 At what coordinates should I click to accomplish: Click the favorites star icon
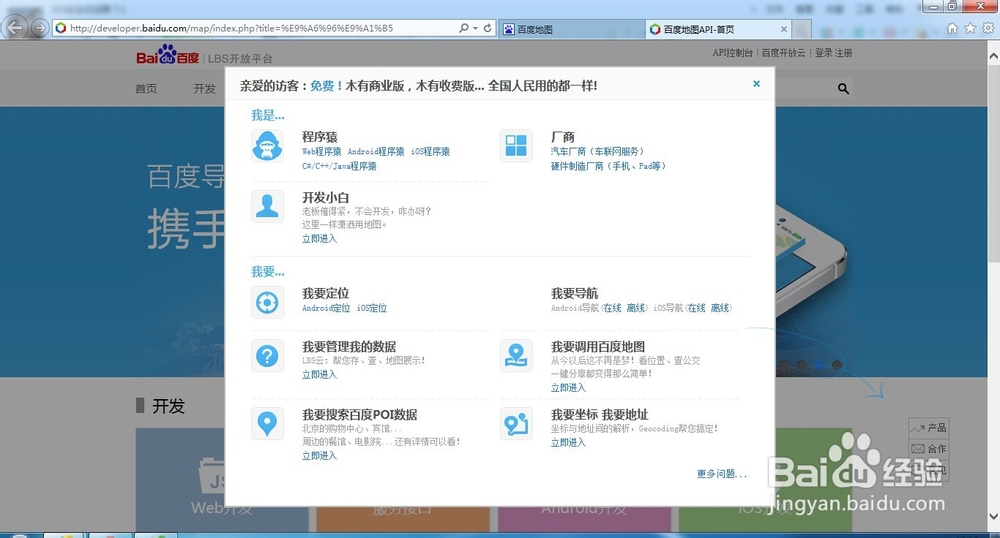pos(970,28)
